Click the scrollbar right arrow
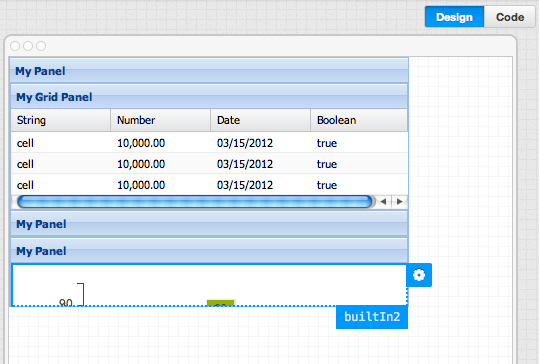 click(x=399, y=202)
